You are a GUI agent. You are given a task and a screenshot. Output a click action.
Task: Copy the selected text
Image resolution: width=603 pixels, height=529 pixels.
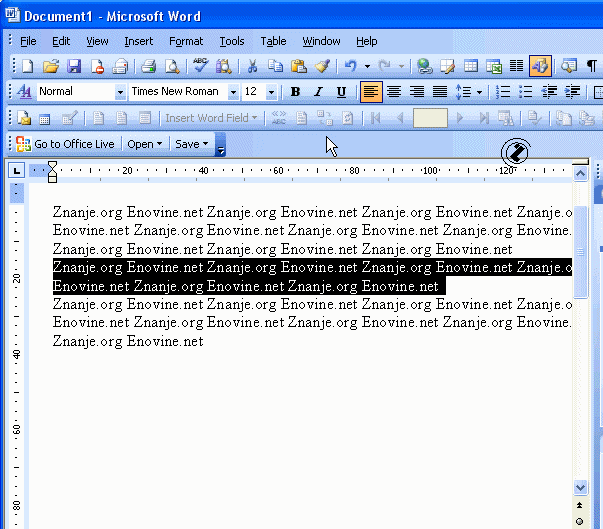275,67
